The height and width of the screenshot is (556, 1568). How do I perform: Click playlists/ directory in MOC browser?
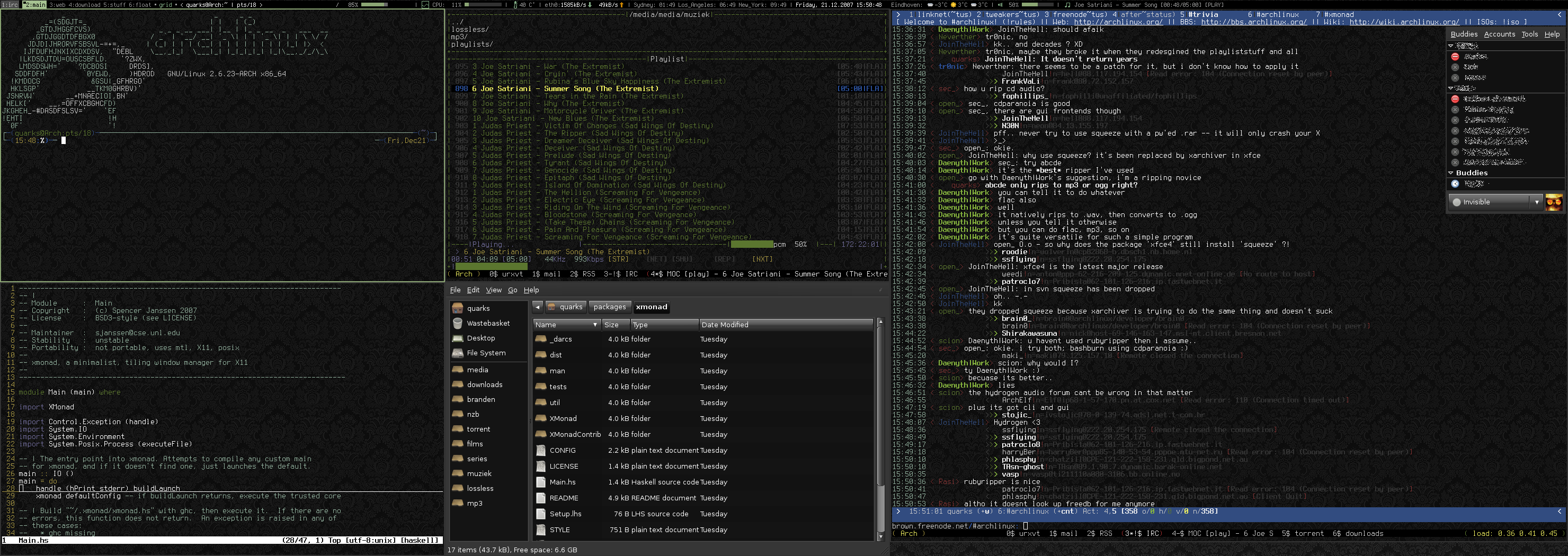click(472, 44)
